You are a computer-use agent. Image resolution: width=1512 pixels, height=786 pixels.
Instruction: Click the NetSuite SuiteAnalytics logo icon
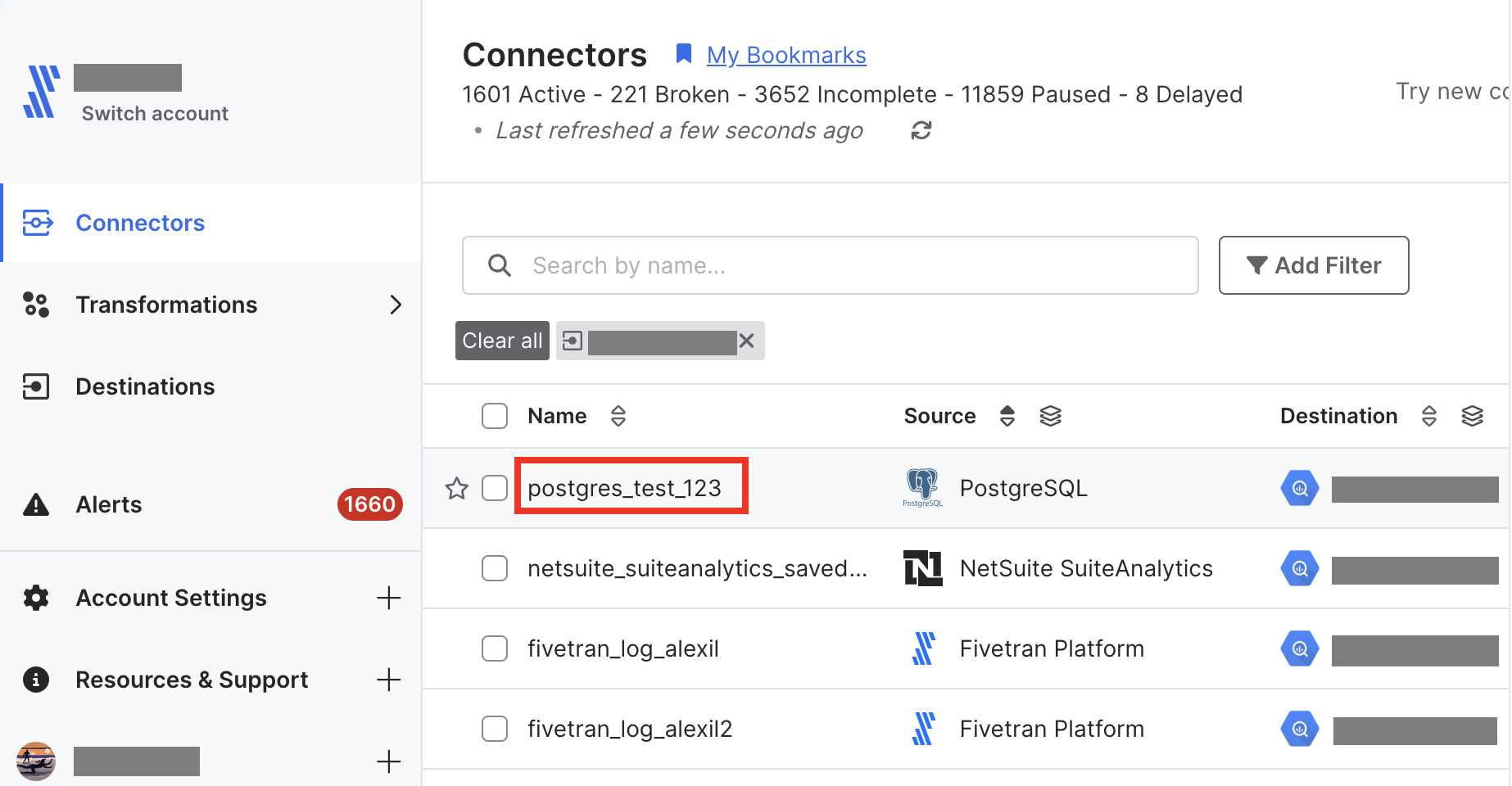[x=923, y=568]
